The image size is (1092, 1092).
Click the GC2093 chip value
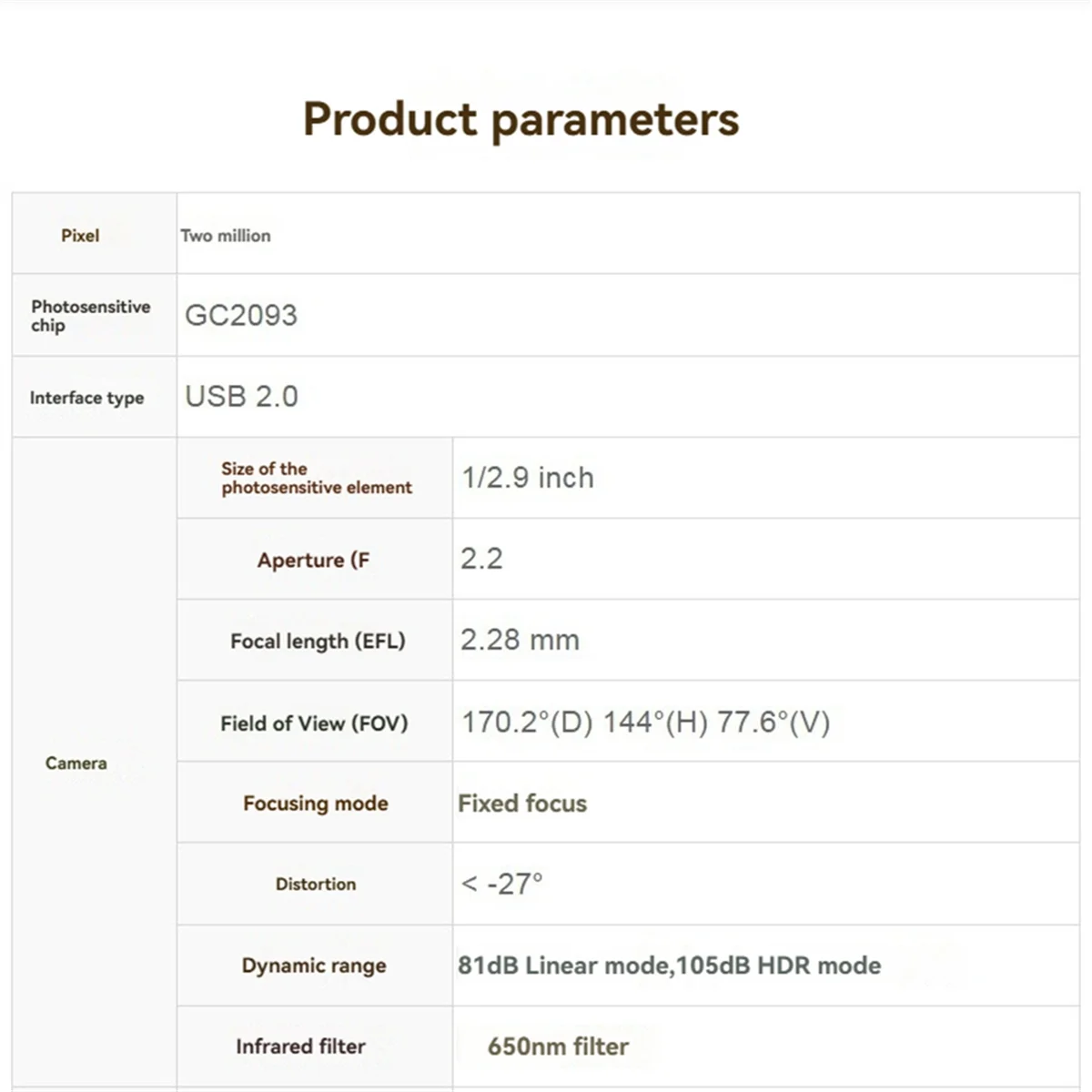pyautogui.click(x=241, y=315)
